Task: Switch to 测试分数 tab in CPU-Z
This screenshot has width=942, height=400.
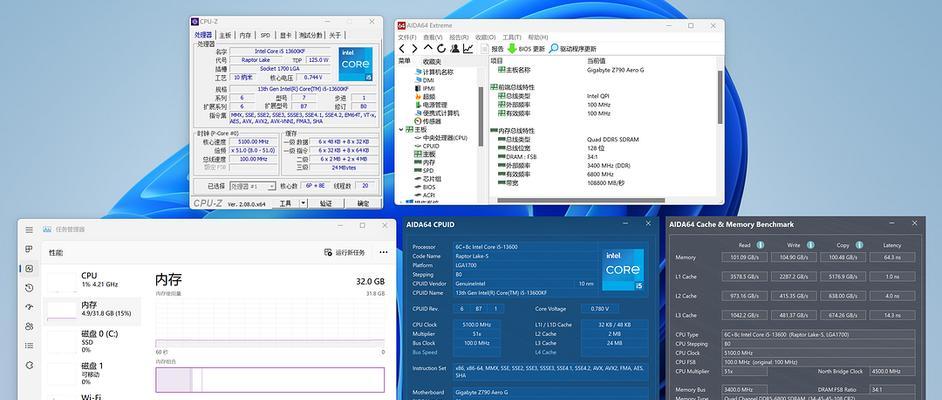Action: [311, 35]
